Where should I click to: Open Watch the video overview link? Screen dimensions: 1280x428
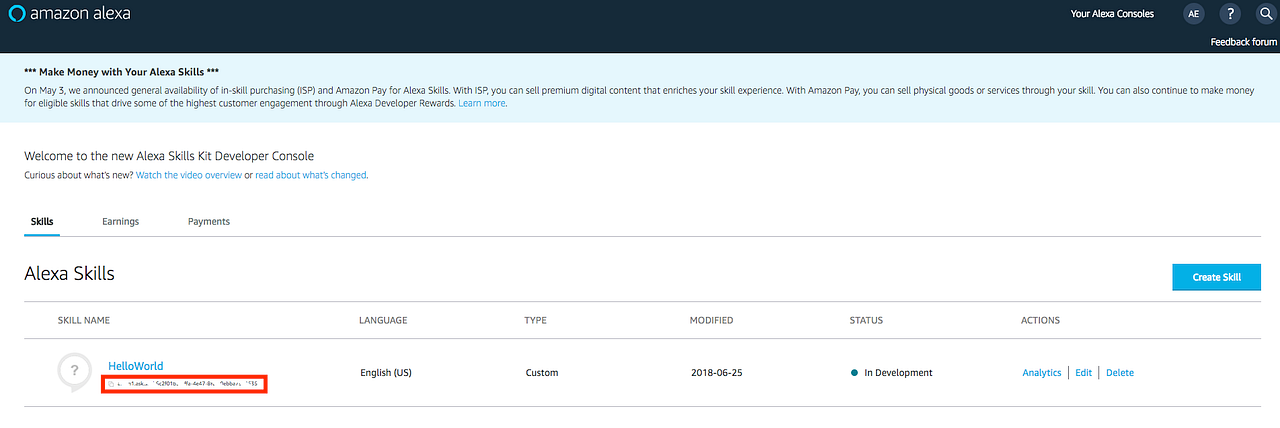click(189, 175)
